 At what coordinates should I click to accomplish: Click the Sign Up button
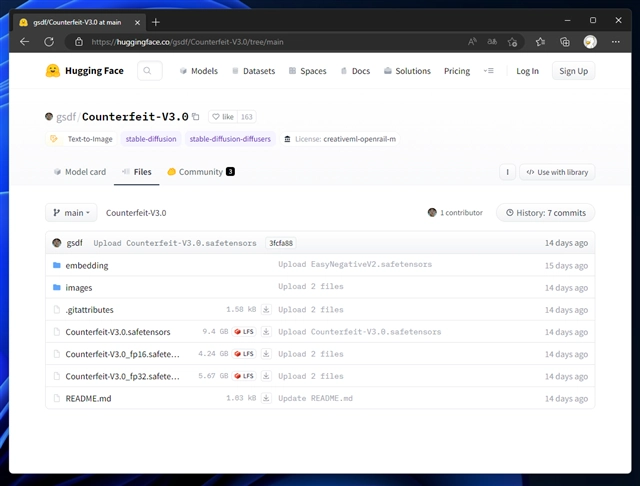pyautogui.click(x=573, y=71)
